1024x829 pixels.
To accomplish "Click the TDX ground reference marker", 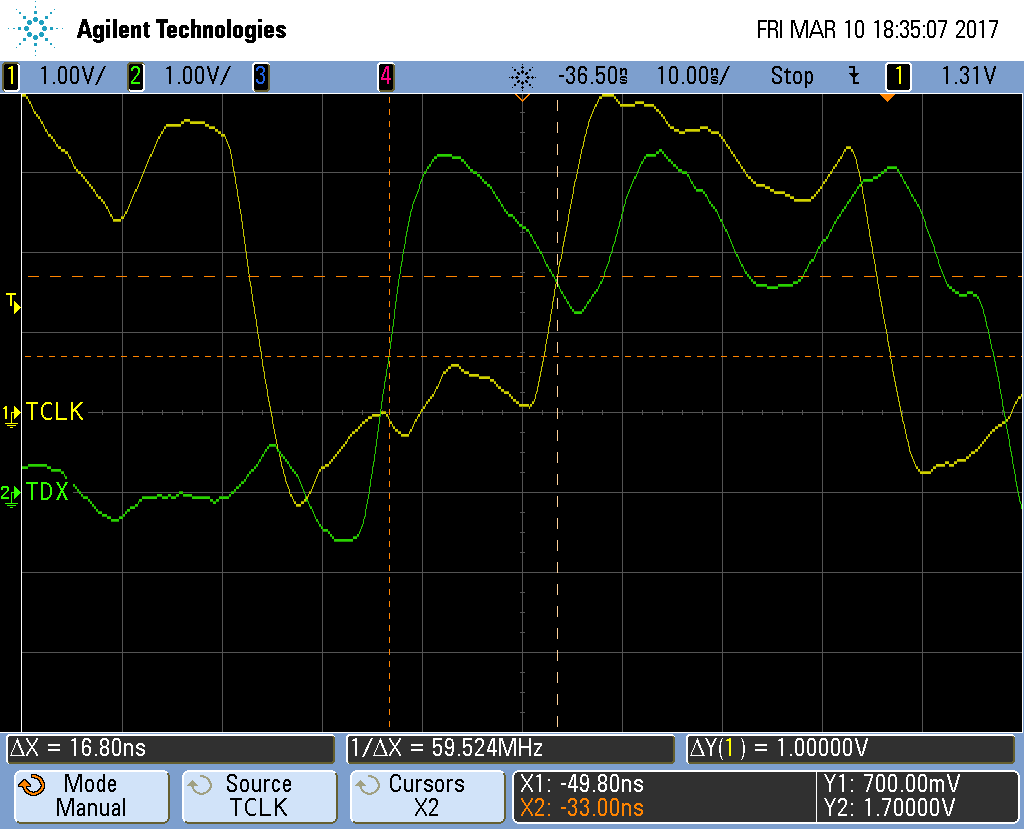I will pyautogui.click(x=11, y=493).
